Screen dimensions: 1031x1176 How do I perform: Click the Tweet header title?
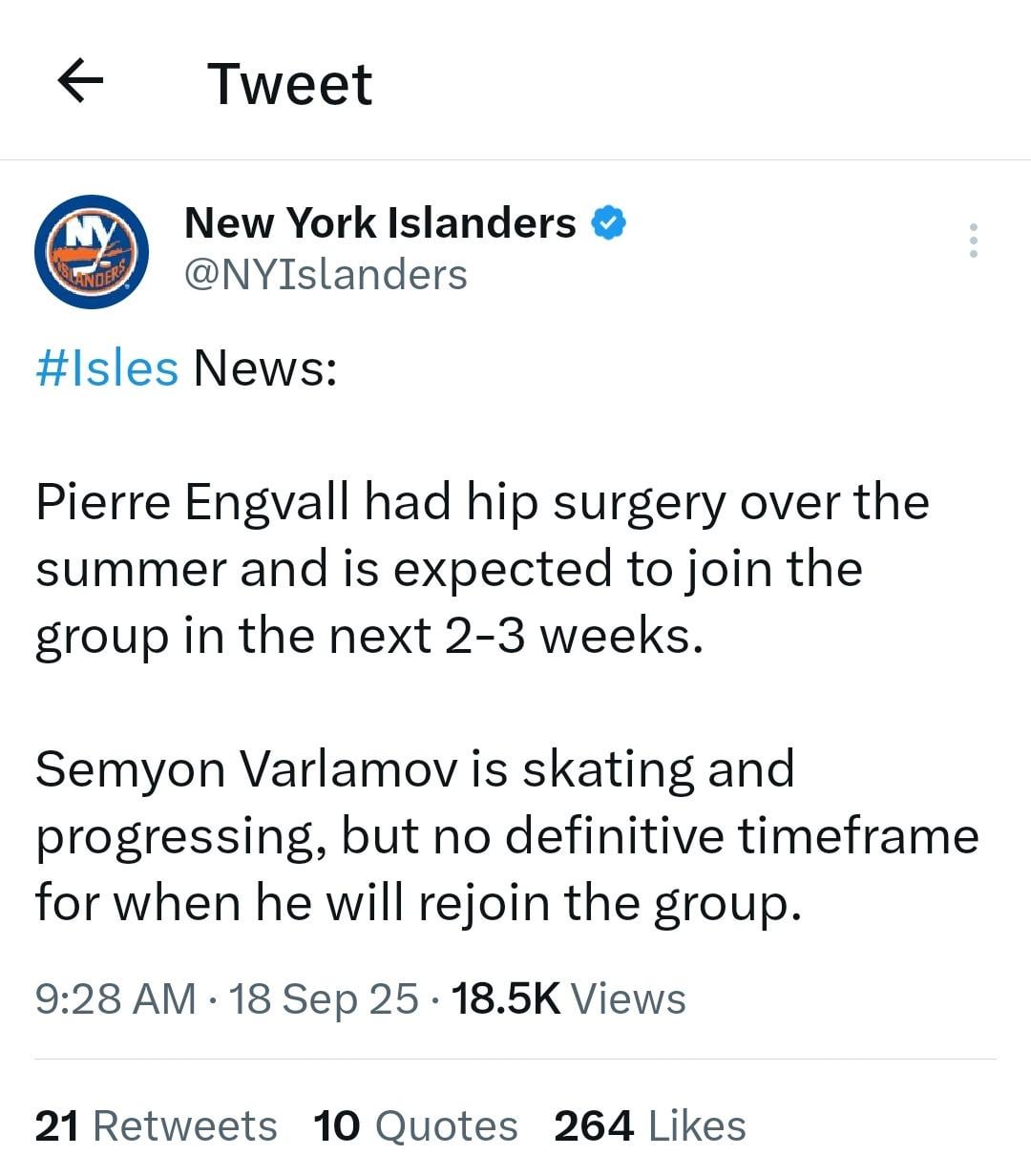point(289,84)
